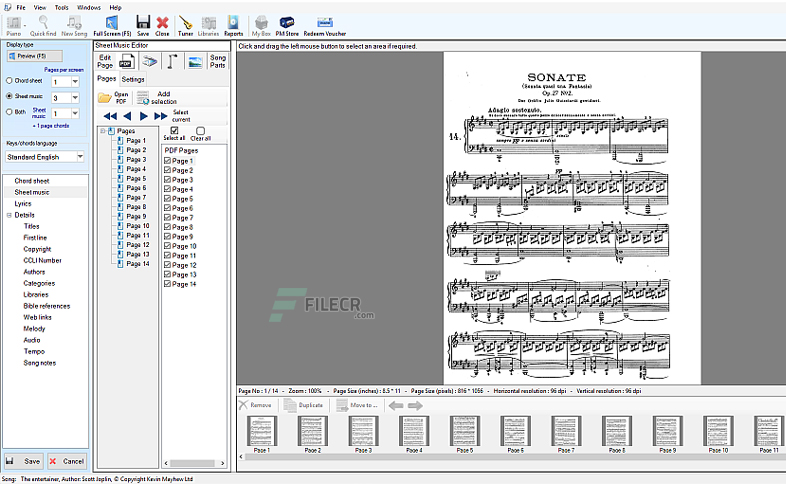Open the Reports toolbar icon
This screenshot has width=786, height=484.
click(x=233, y=26)
